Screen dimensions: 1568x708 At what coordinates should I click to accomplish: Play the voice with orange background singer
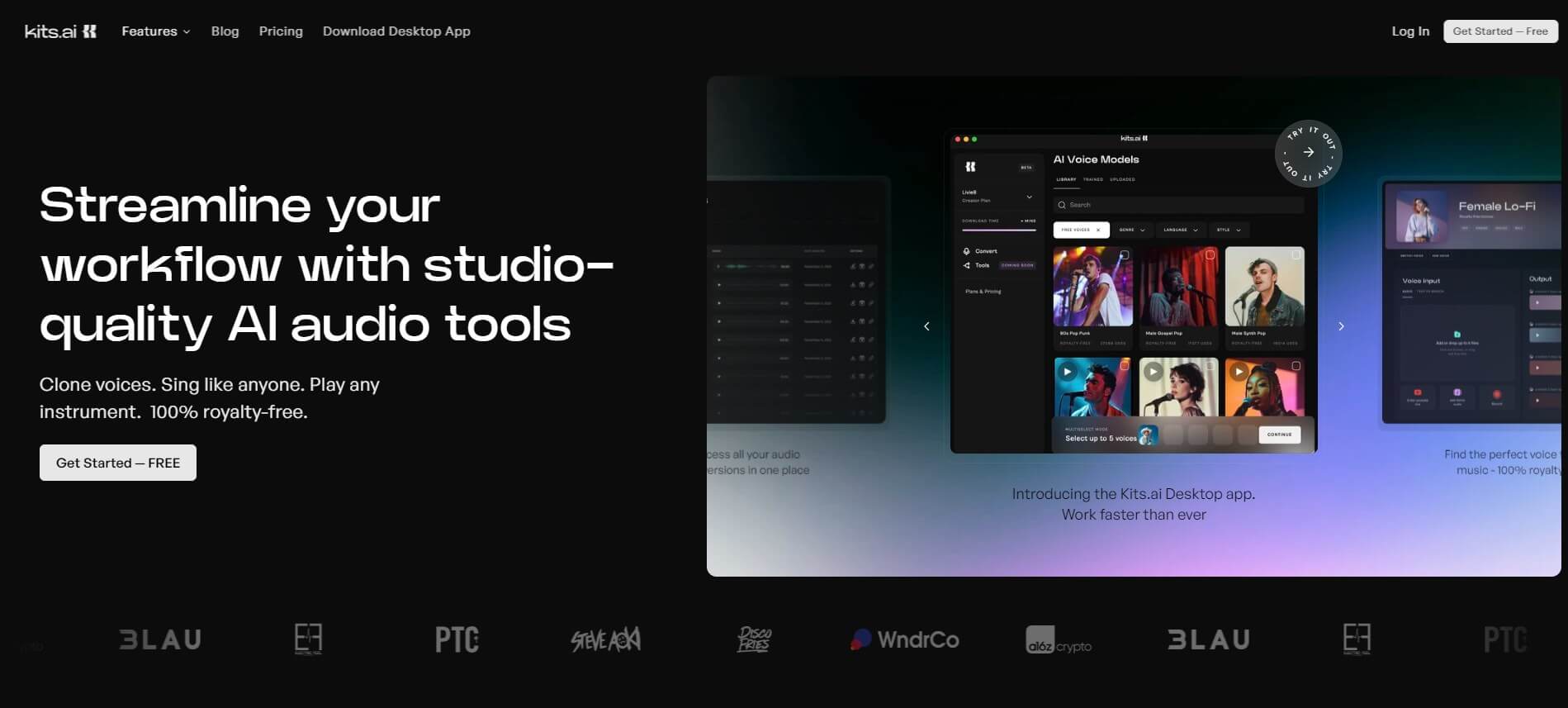(1239, 372)
